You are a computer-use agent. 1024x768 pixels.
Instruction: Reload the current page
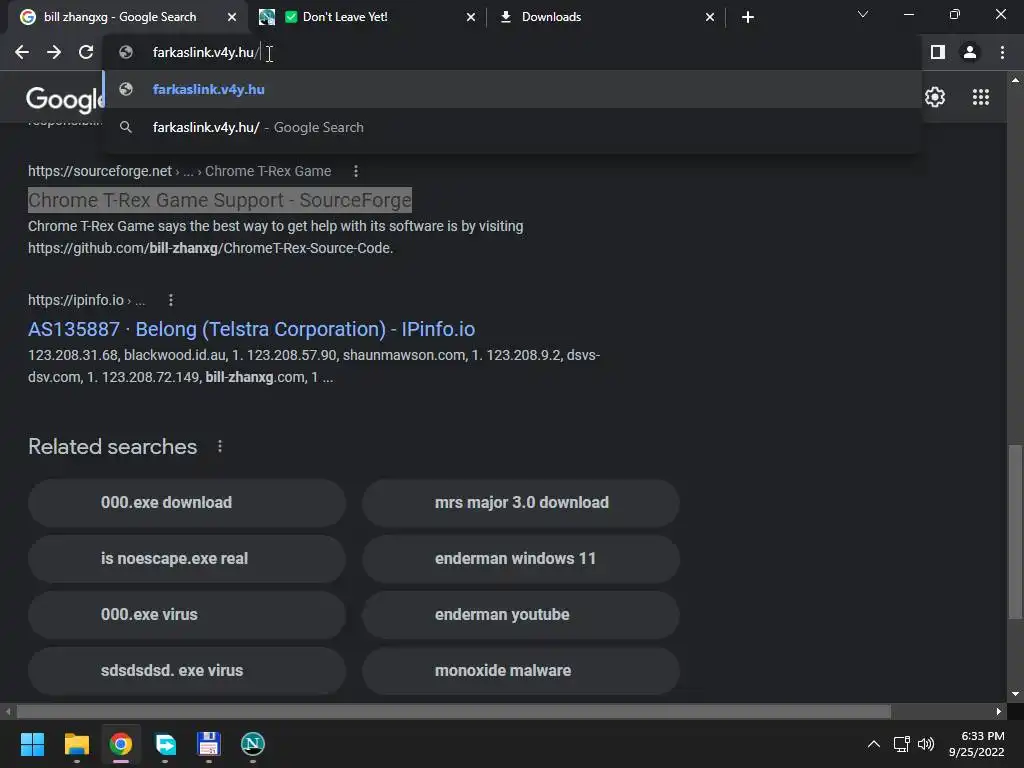86,52
